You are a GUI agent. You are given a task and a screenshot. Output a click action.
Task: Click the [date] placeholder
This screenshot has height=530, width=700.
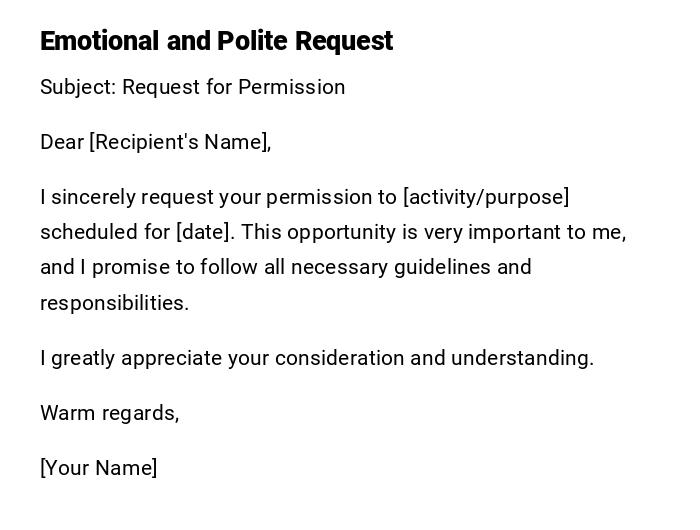tap(205, 232)
